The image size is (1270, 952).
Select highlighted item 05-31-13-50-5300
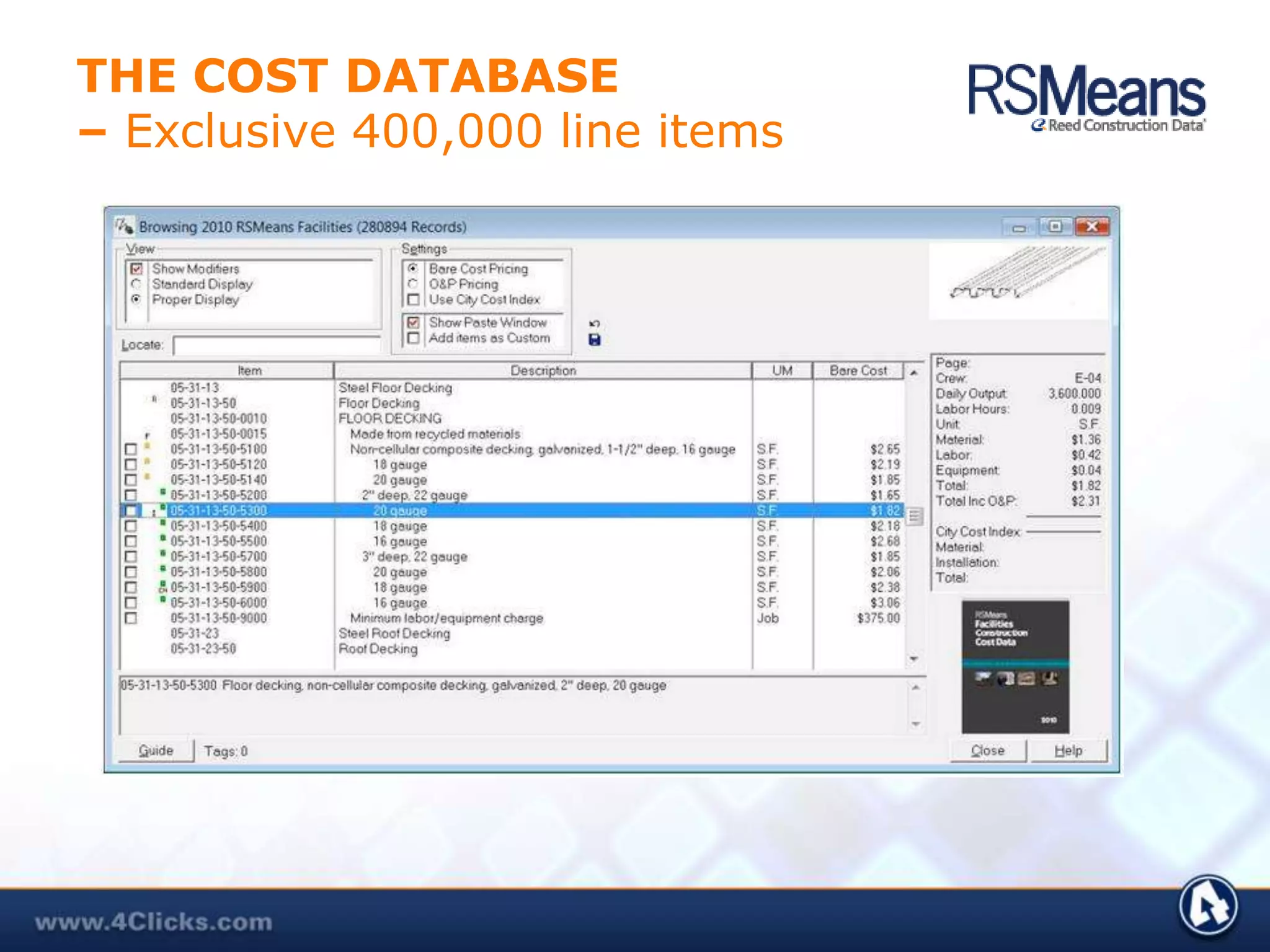pyautogui.click(x=512, y=511)
